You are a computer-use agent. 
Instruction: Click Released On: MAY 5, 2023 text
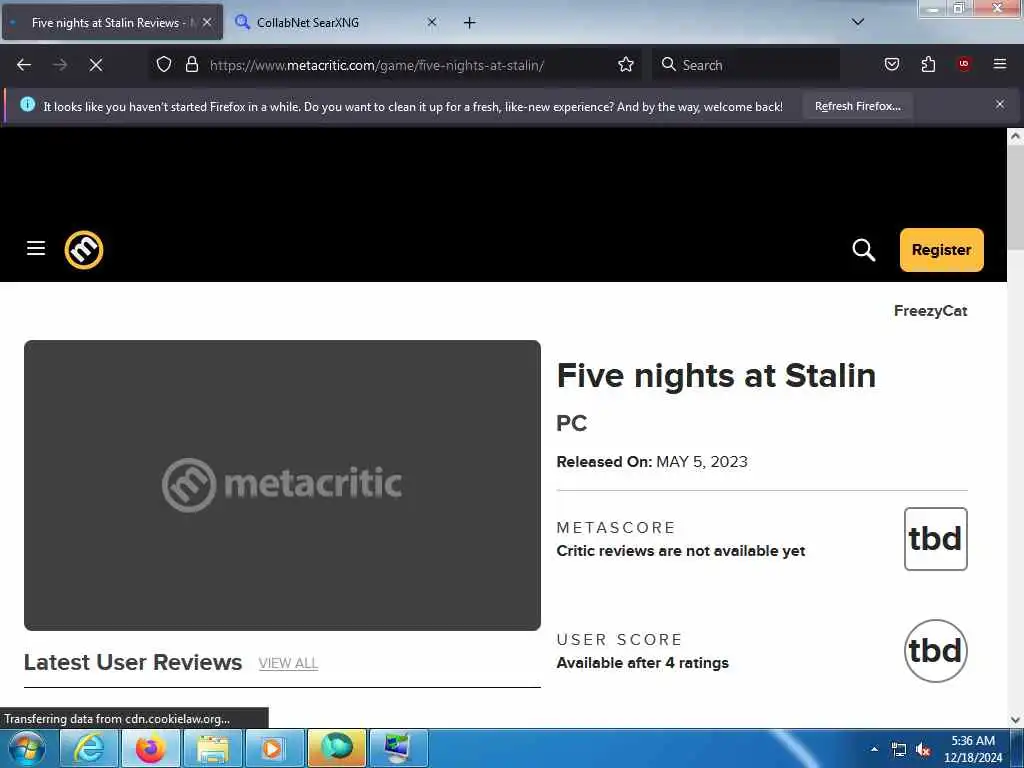652,462
